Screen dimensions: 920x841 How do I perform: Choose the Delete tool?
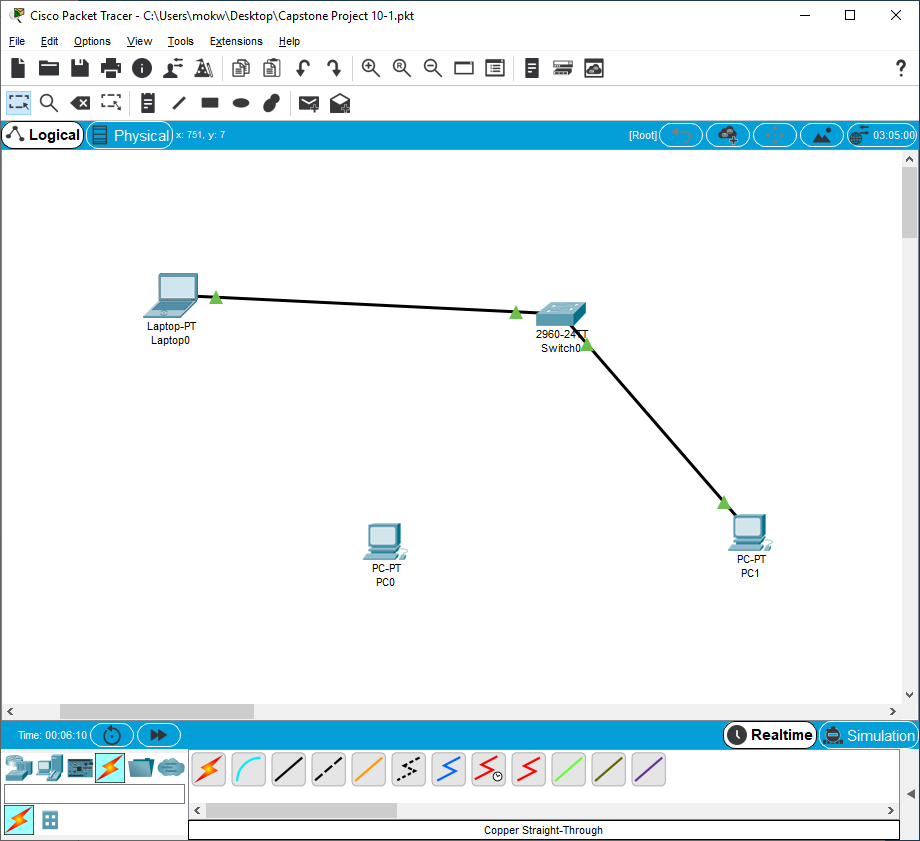pyautogui.click(x=80, y=103)
